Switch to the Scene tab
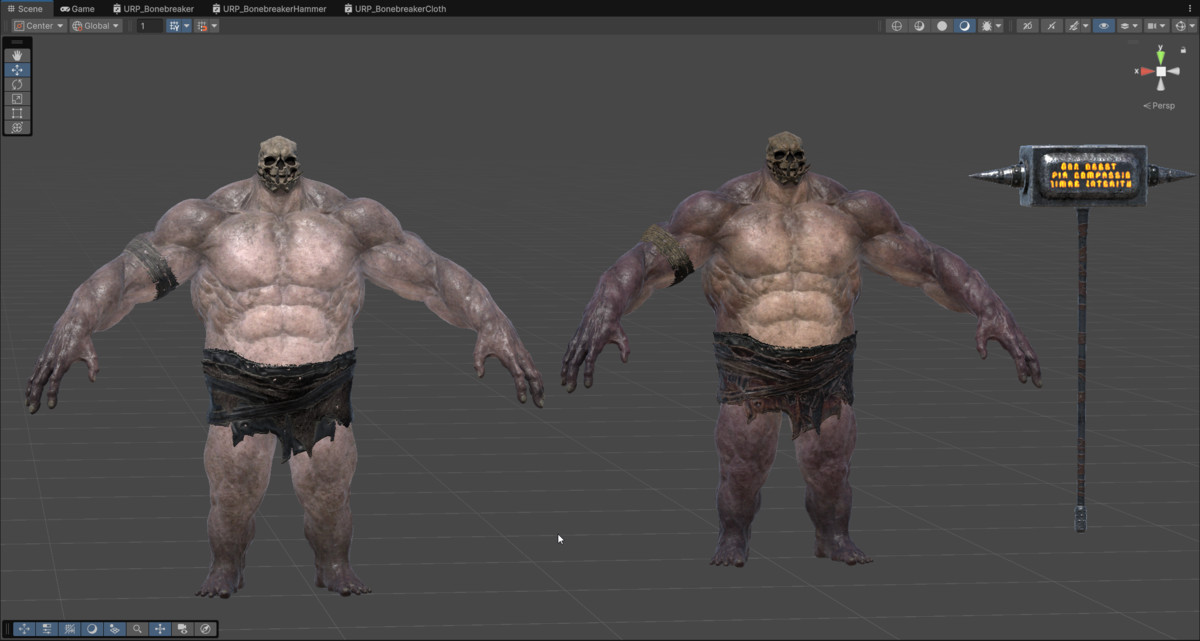The image size is (1200, 641). [x=25, y=8]
